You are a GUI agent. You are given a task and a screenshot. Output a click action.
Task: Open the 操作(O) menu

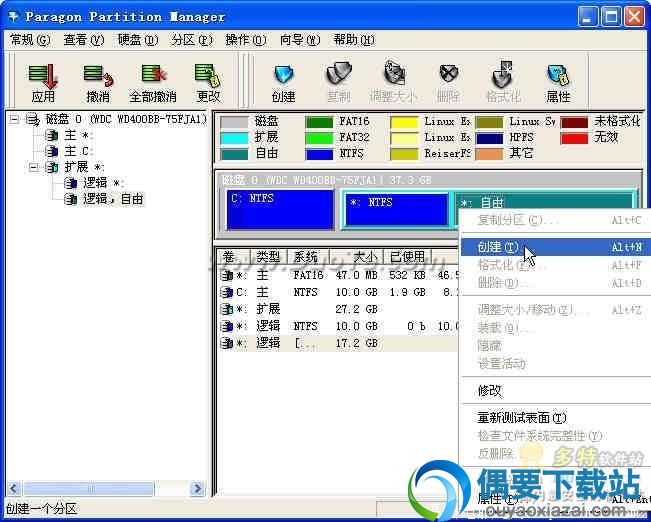(x=246, y=40)
